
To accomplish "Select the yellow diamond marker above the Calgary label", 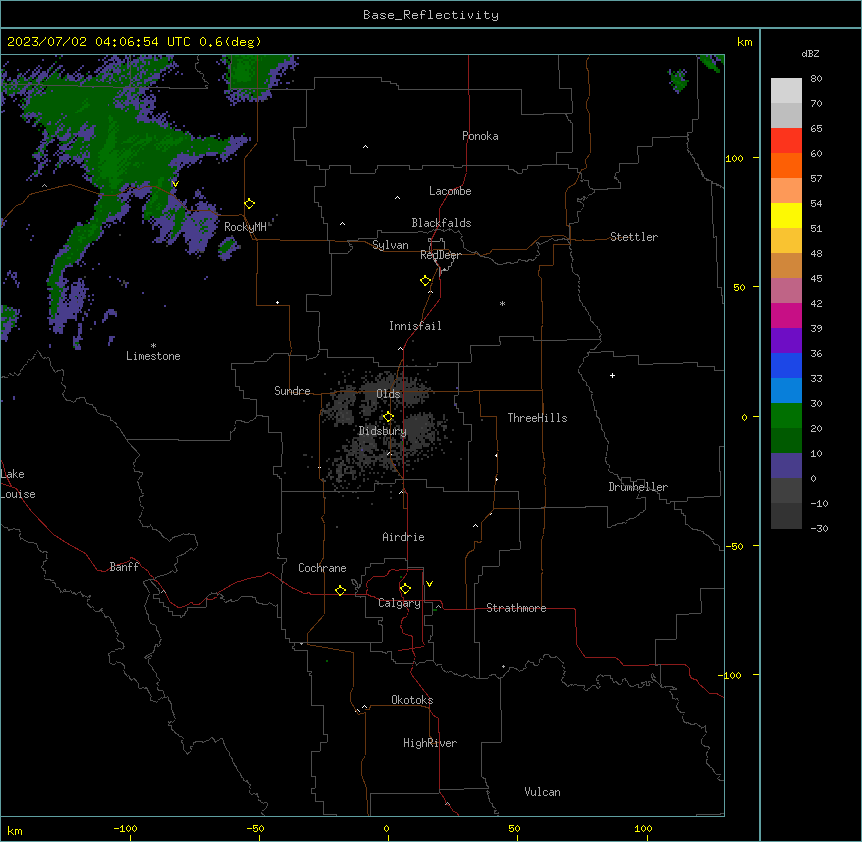I will [406, 589].
